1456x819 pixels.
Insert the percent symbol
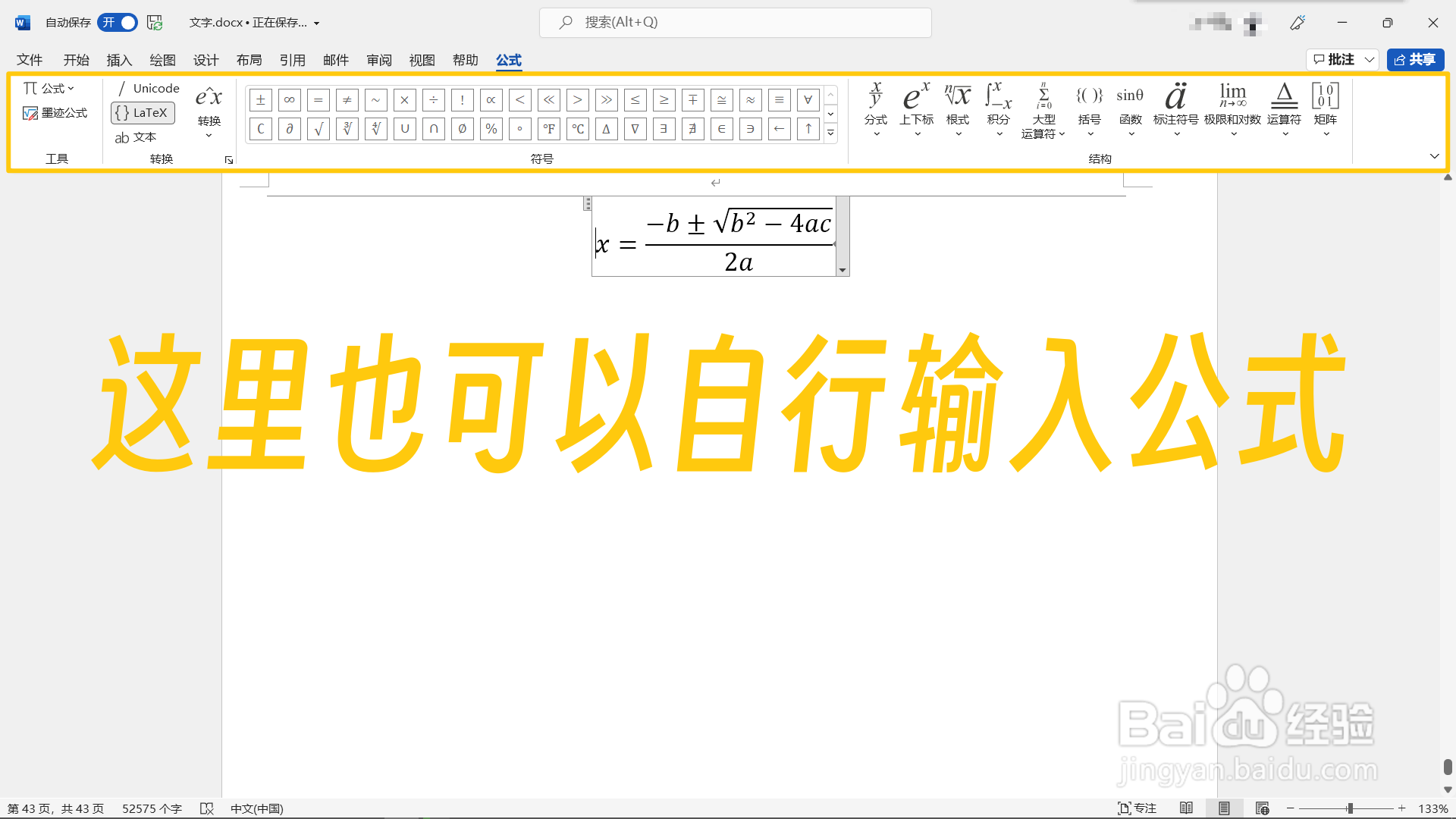coord(491,129)
